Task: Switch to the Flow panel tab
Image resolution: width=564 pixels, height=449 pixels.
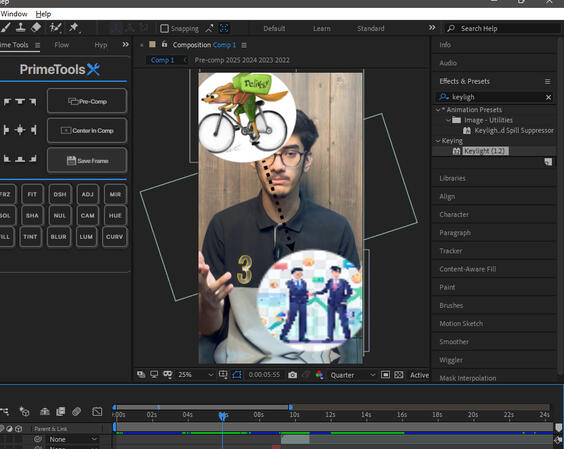Action: tap(62, 45)
